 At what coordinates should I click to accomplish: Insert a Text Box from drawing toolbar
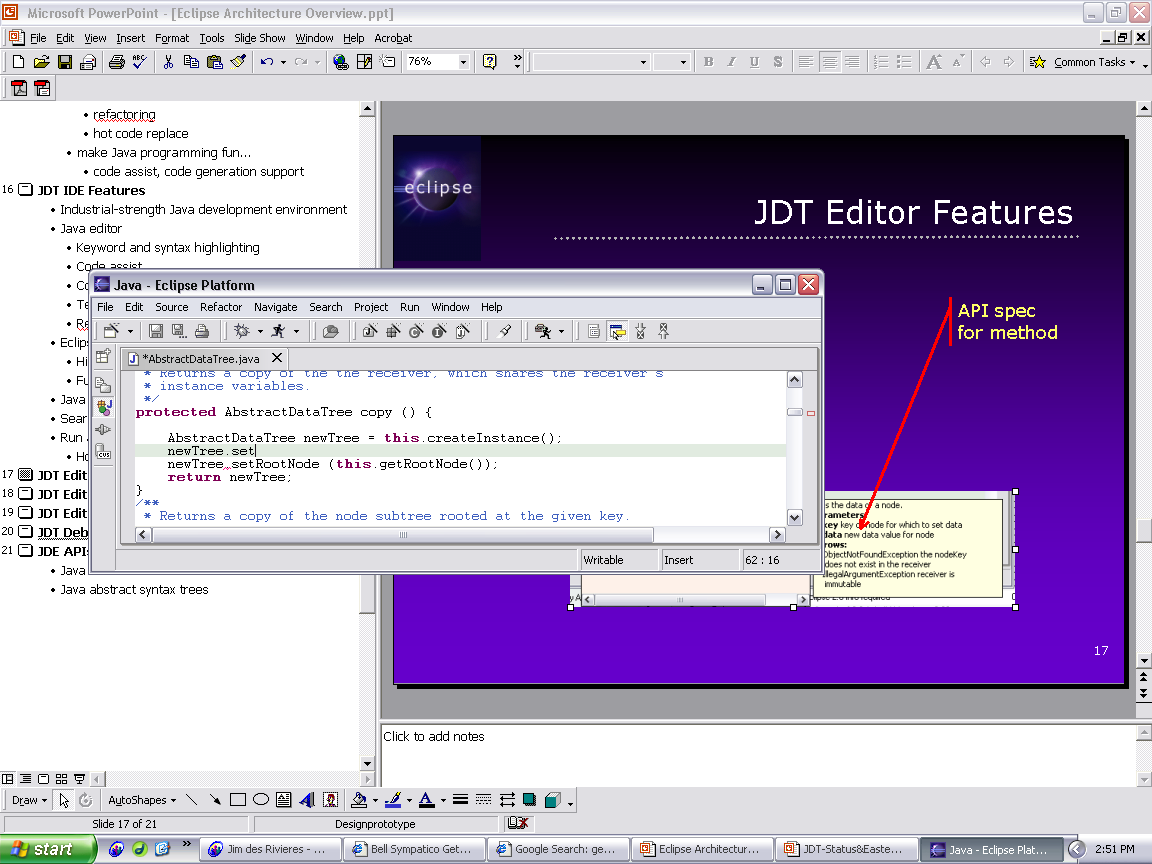point(283,800)
